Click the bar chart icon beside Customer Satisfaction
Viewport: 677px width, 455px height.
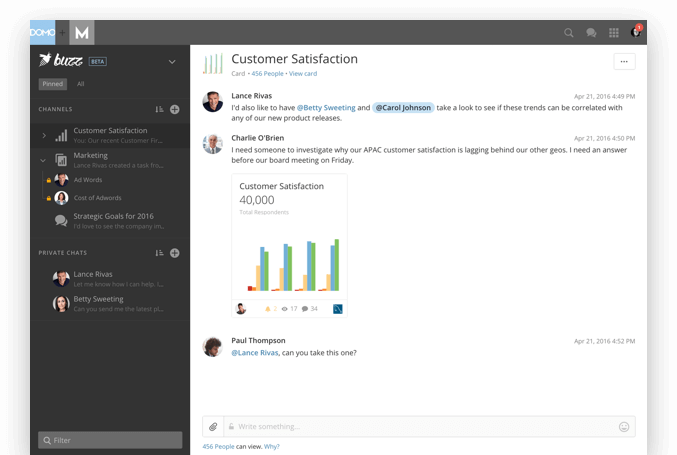(x=61, y=136)
